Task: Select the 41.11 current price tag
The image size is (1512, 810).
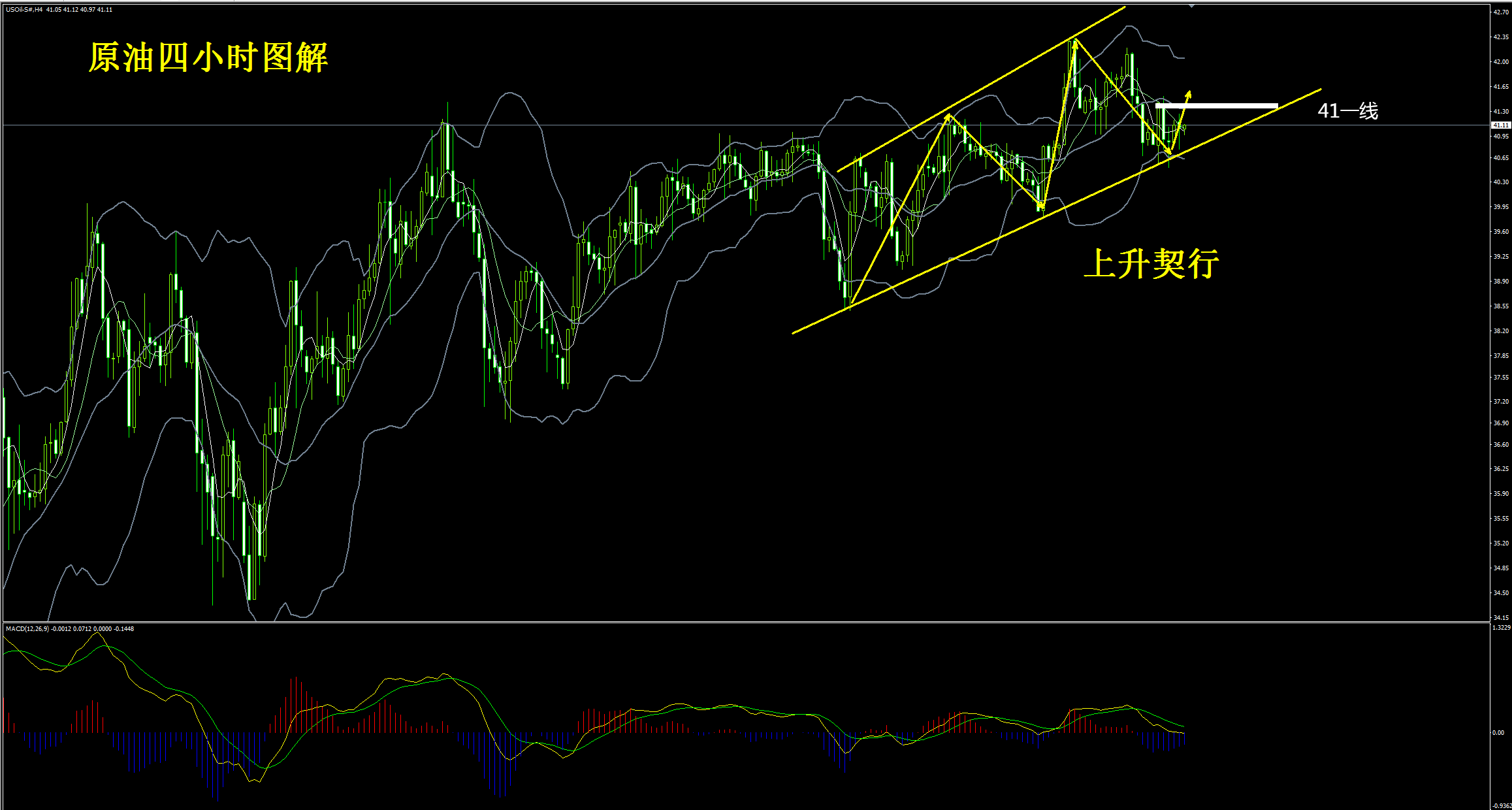Action: [1500, 125]
